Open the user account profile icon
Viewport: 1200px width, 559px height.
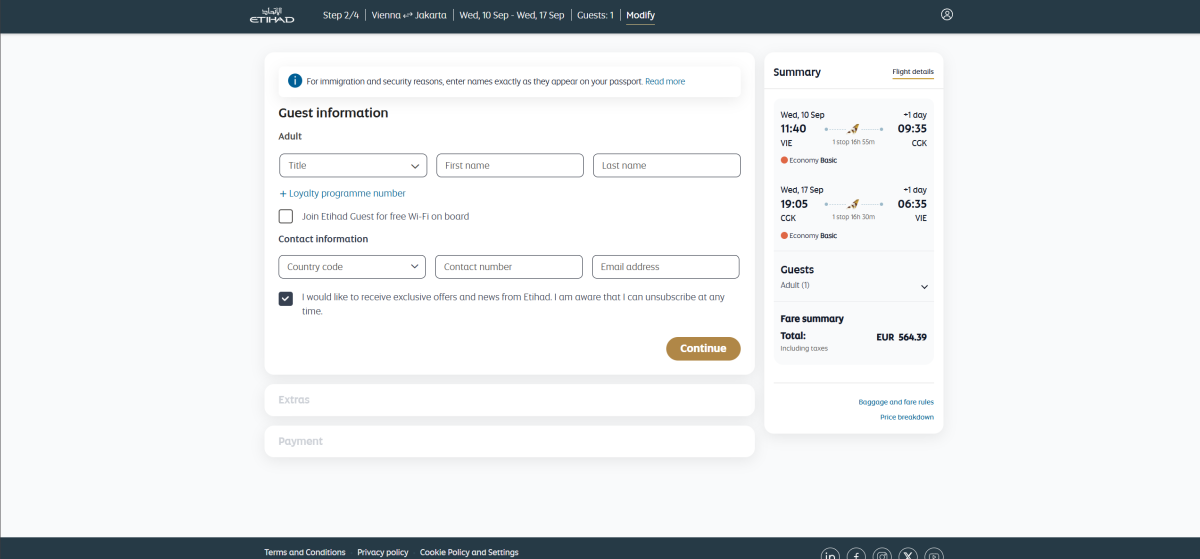[947, 15]
